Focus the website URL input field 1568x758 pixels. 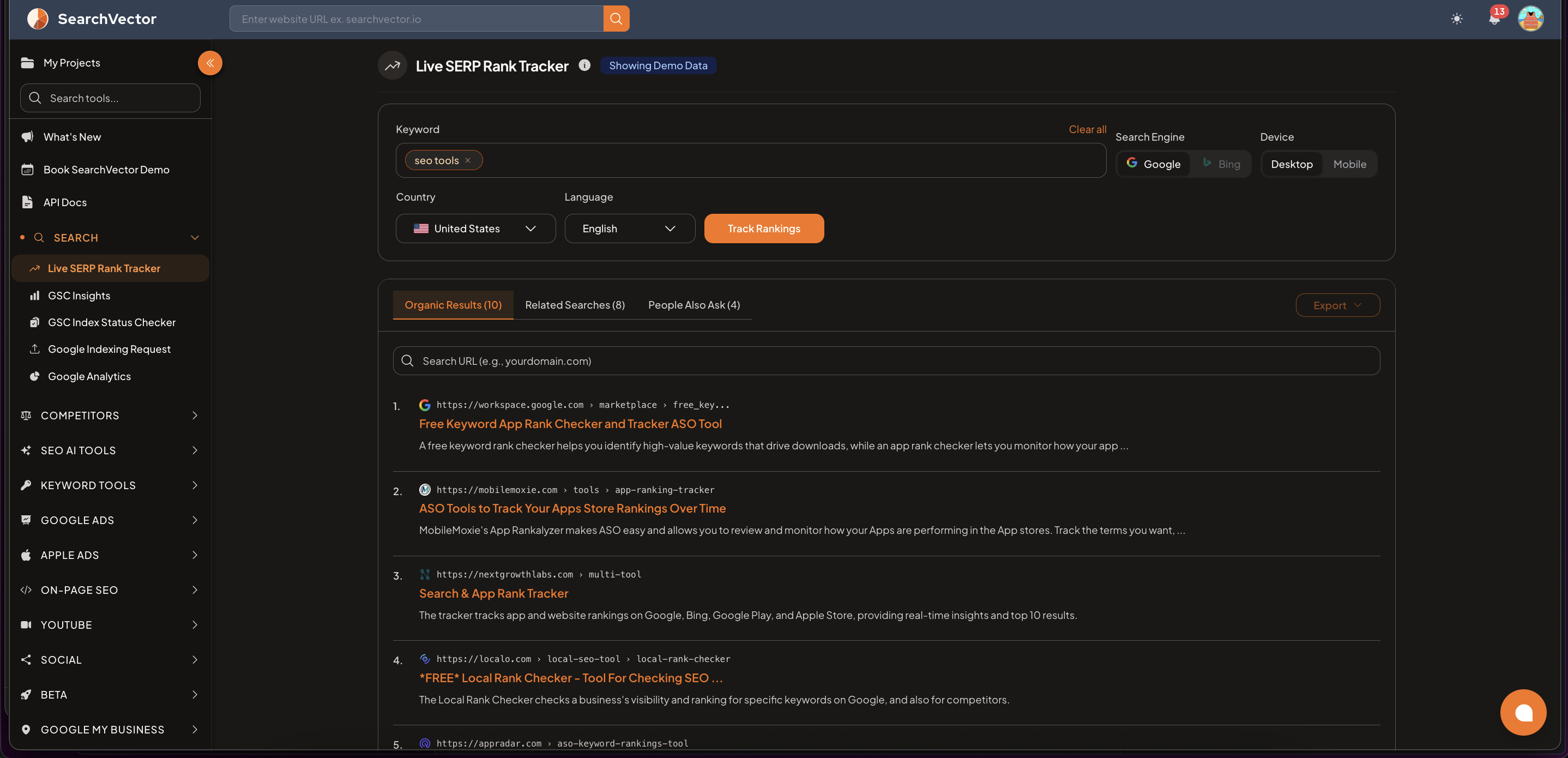417,19
